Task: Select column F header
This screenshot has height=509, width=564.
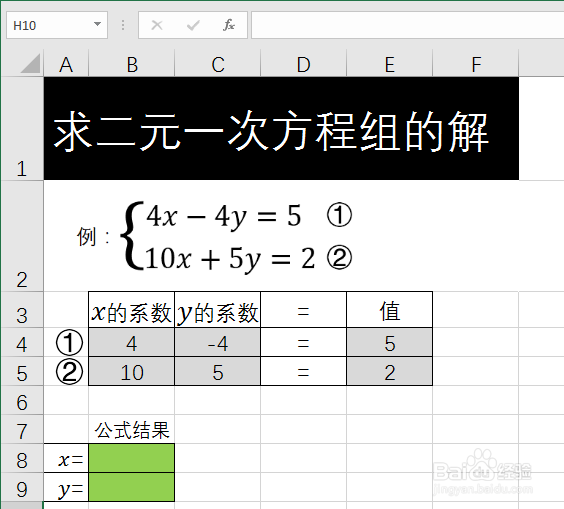Action: click(476, 64)
